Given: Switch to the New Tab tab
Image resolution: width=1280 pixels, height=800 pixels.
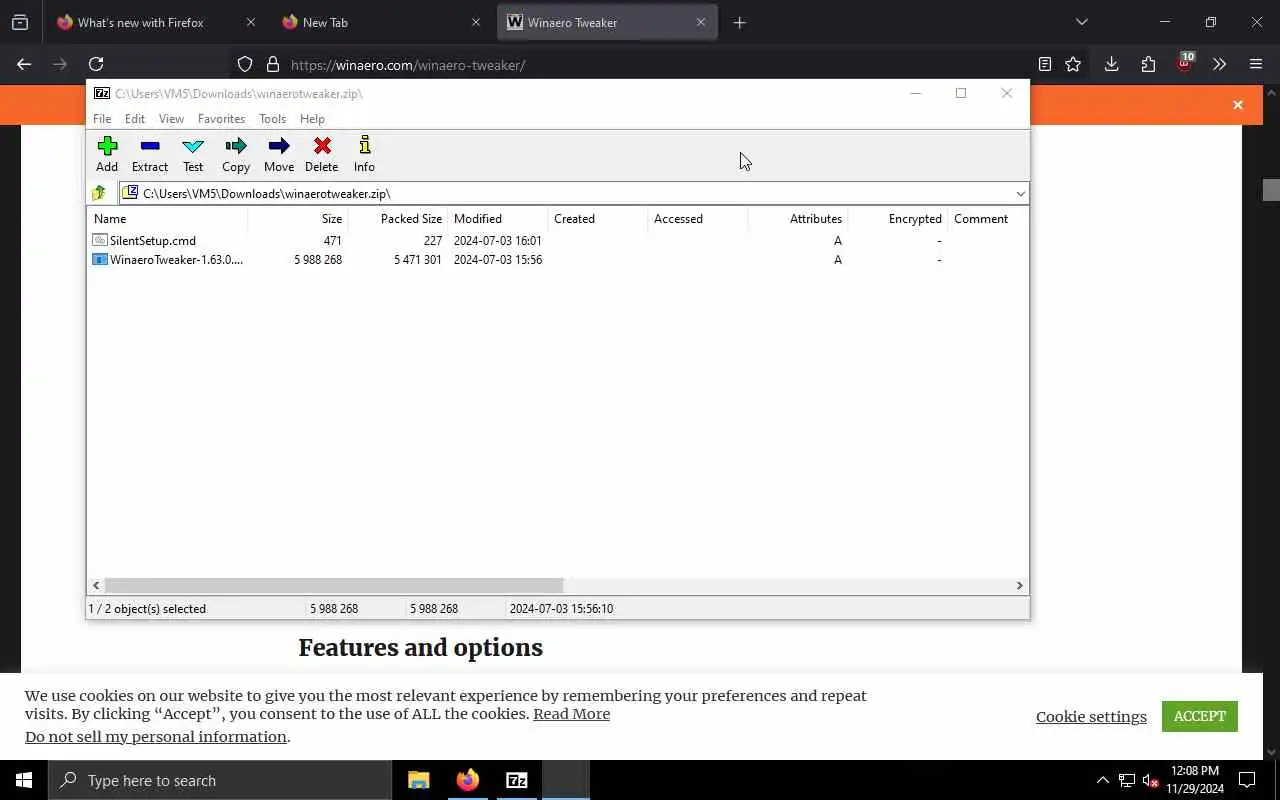Looking at the screenshot, I should click(382, 22).
